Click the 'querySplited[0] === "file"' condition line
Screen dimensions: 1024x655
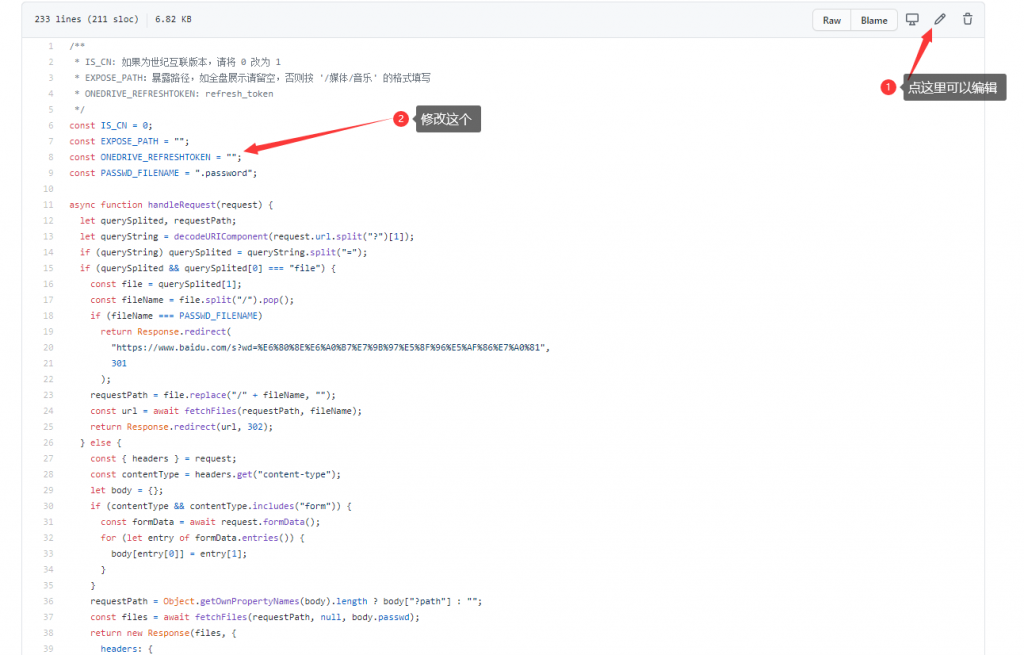pos(208,268)
